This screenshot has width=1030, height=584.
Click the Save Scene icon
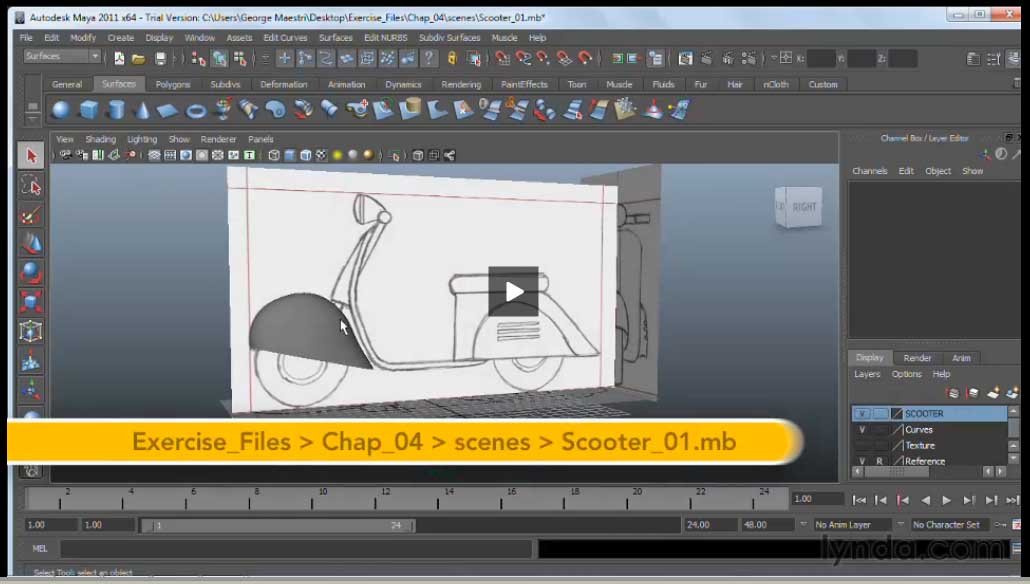(x=160, y=59)
